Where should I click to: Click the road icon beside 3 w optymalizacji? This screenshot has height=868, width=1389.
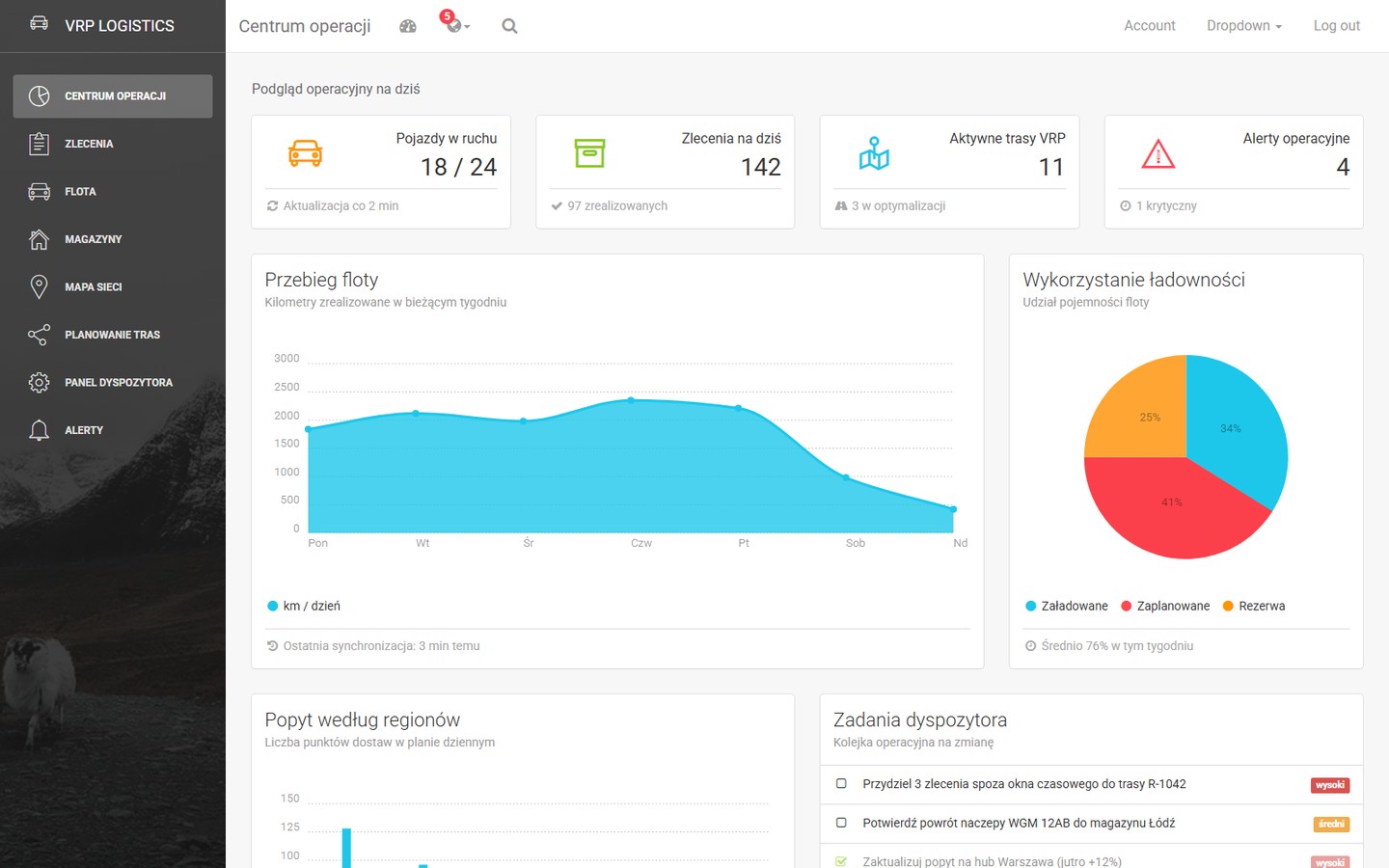[841, 205]
